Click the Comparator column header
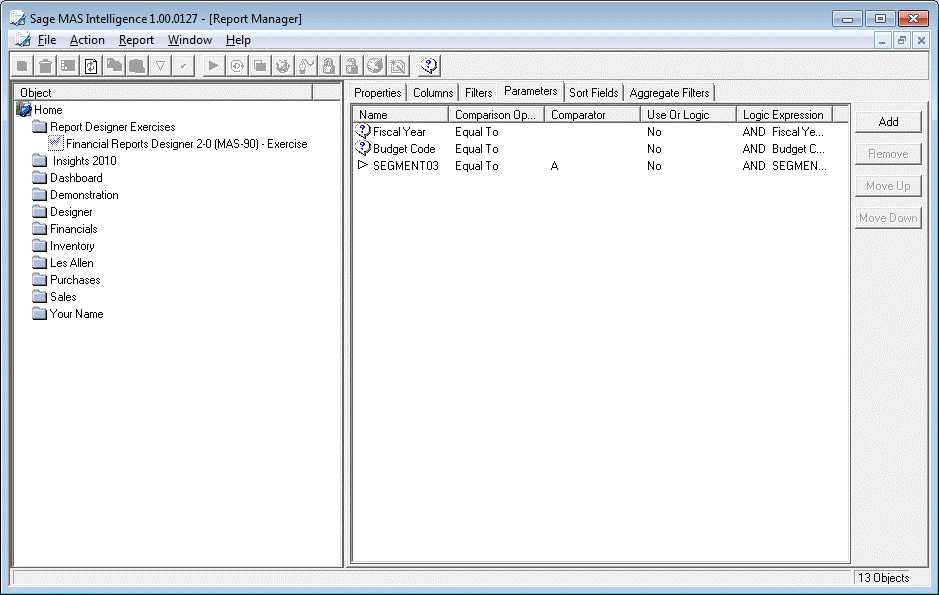Screen dimensions: 939x595 578,115
